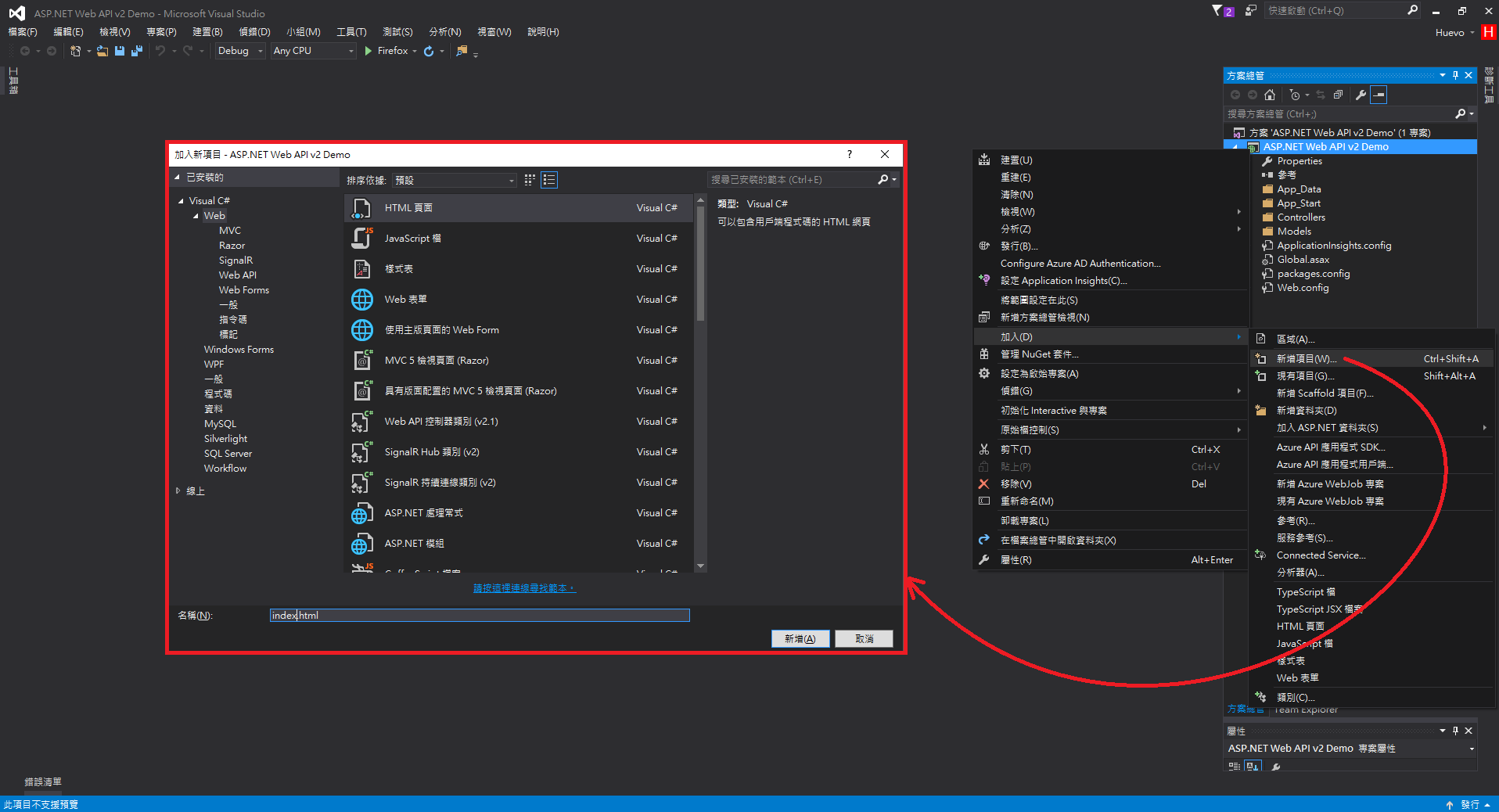Choose 管理 NuGet 套件... in the context menu

1110,354
